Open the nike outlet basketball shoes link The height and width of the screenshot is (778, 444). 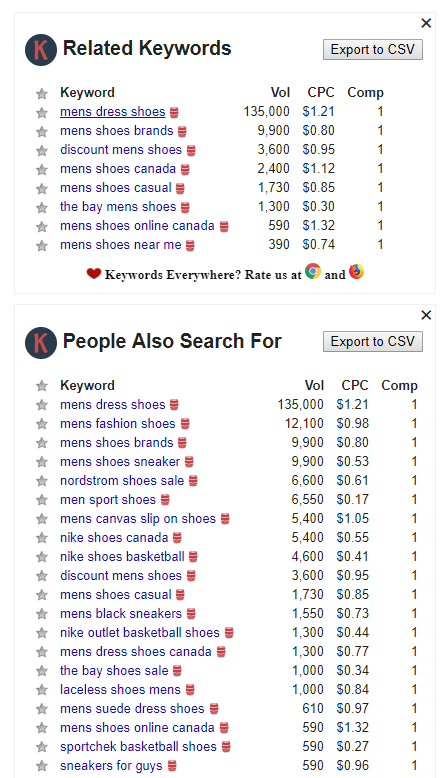tap(140, 633)
